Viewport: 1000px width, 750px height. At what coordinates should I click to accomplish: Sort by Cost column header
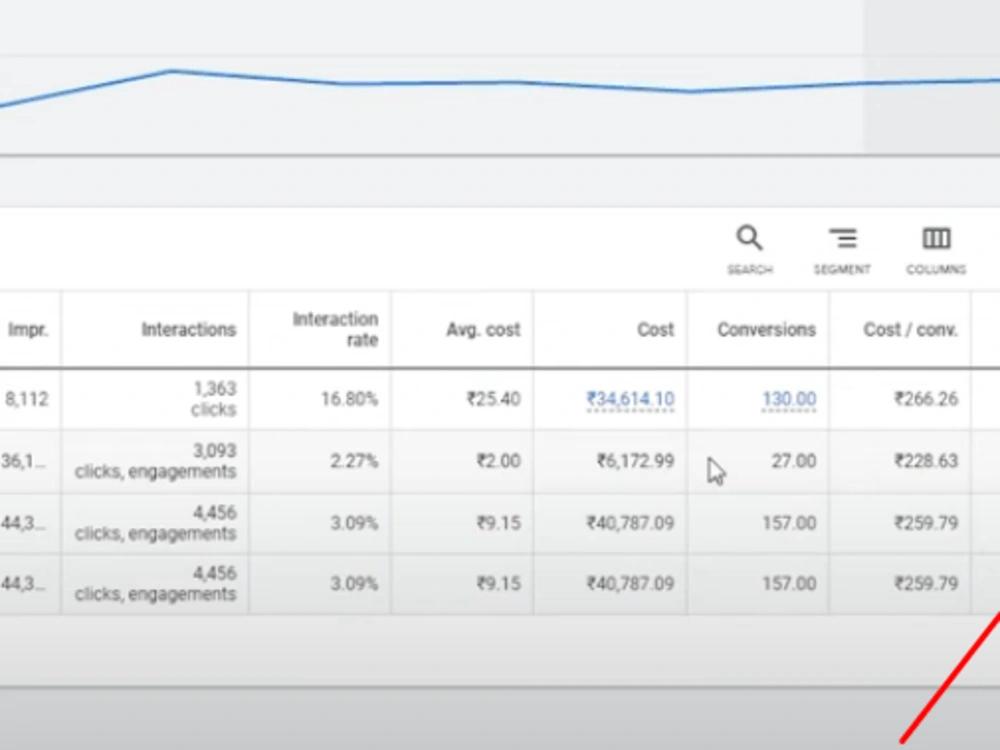click(x=656, y=330)
